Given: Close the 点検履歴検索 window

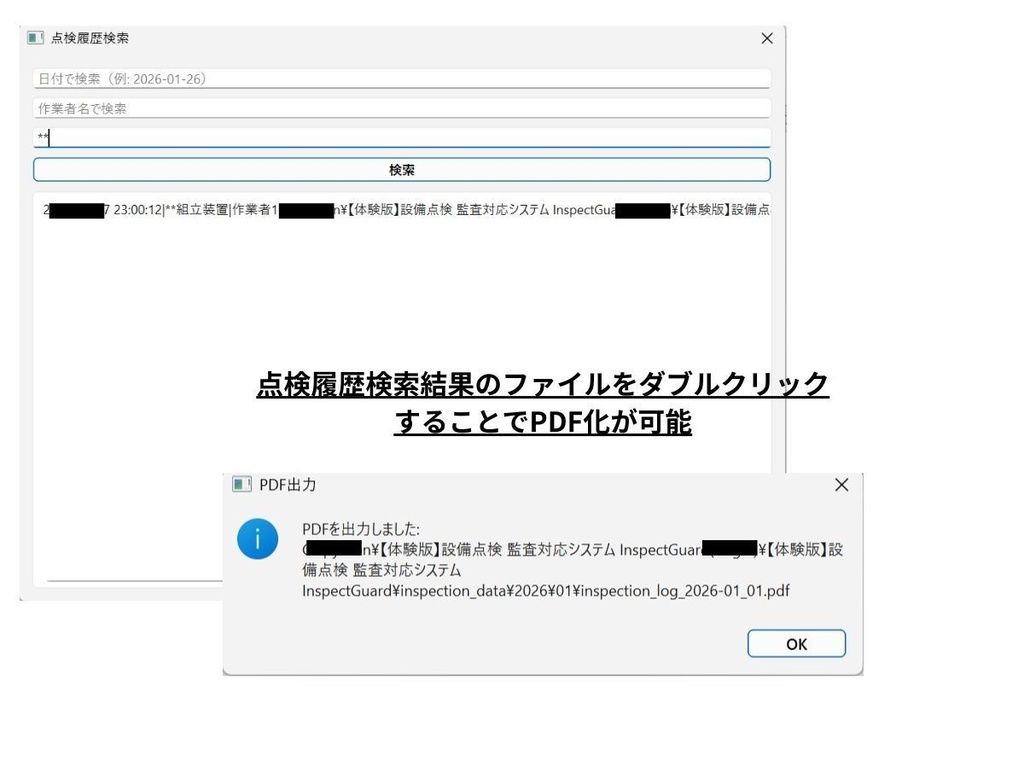Looking at the screenshot, I should pos(767,38).
